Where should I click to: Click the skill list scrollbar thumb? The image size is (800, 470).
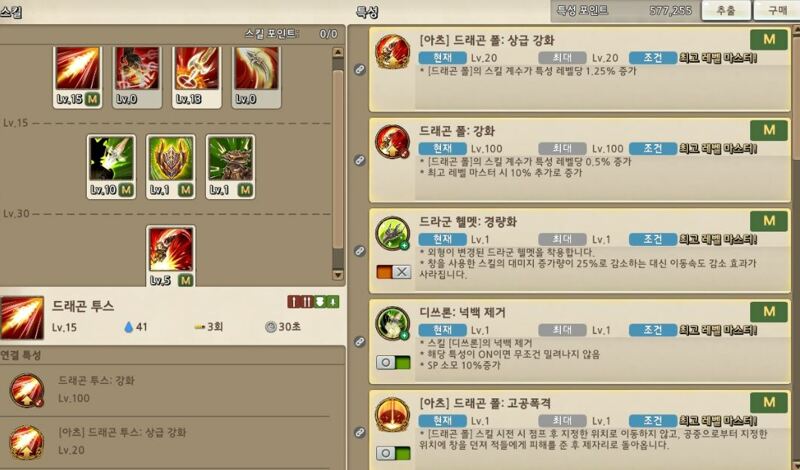[338, 160]
